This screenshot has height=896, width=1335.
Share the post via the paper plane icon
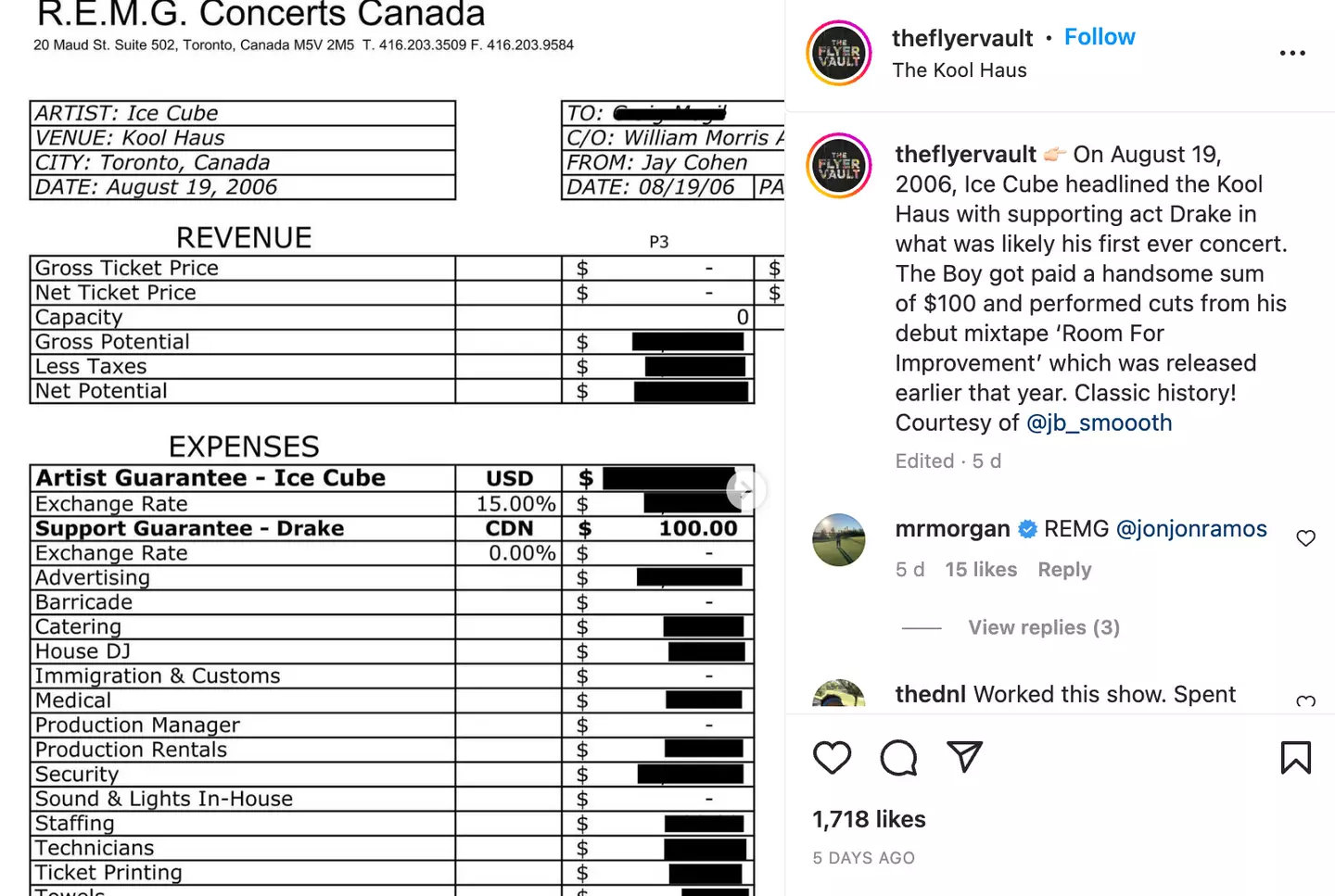[964, 757]
